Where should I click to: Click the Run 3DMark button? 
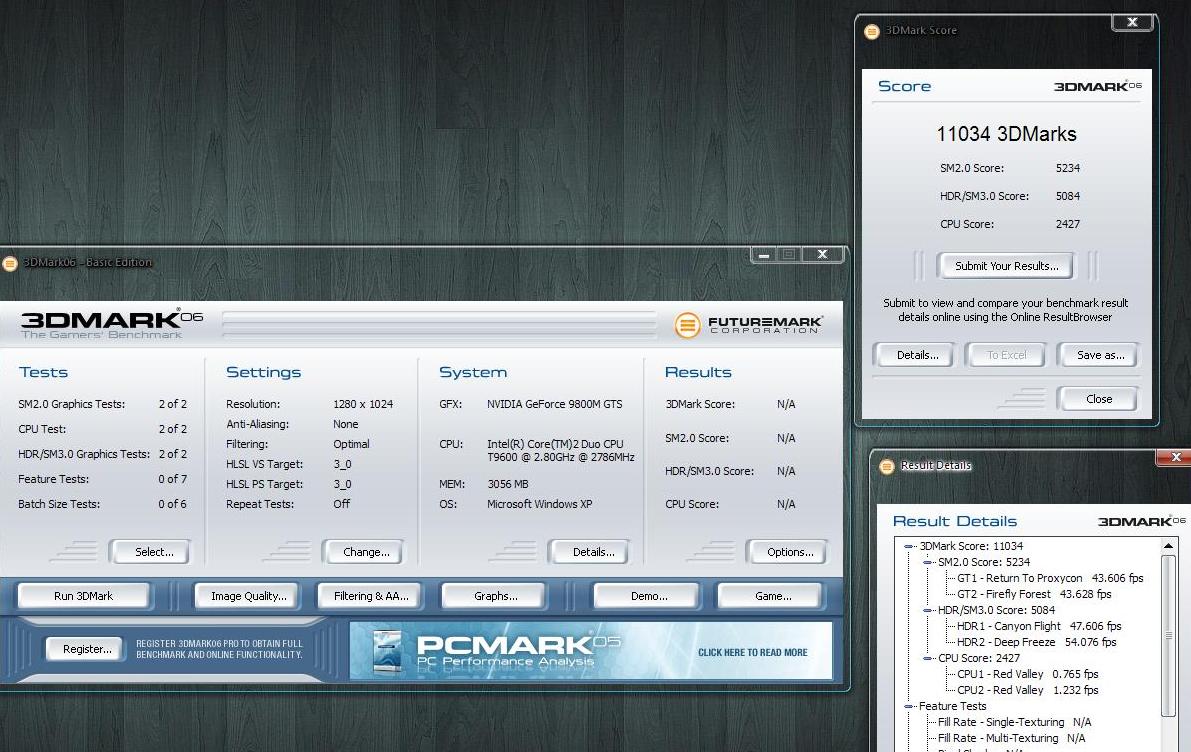click(x=84, y=596)
